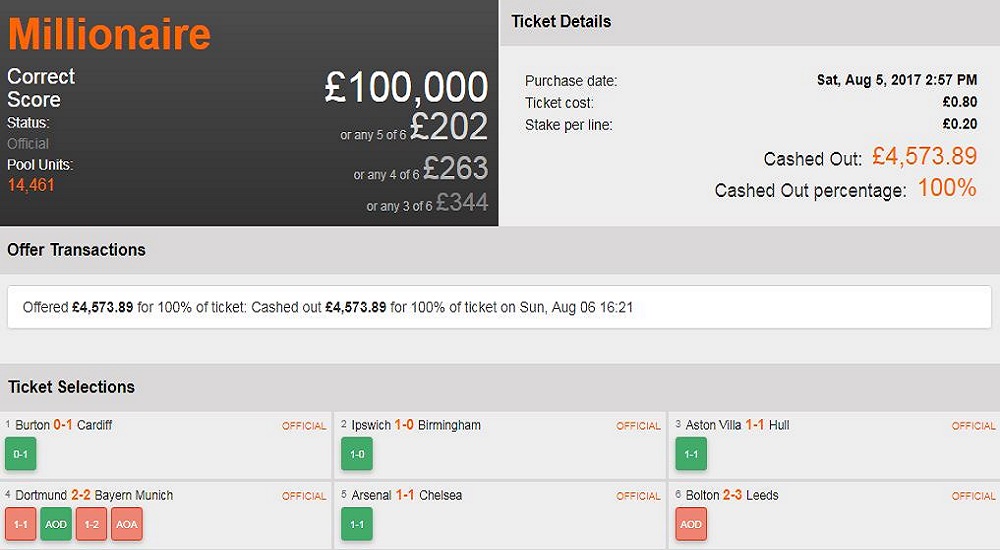1000x550 pixels.
Task: Click the green AOD badge under Dortmund match
Action: 56,524
